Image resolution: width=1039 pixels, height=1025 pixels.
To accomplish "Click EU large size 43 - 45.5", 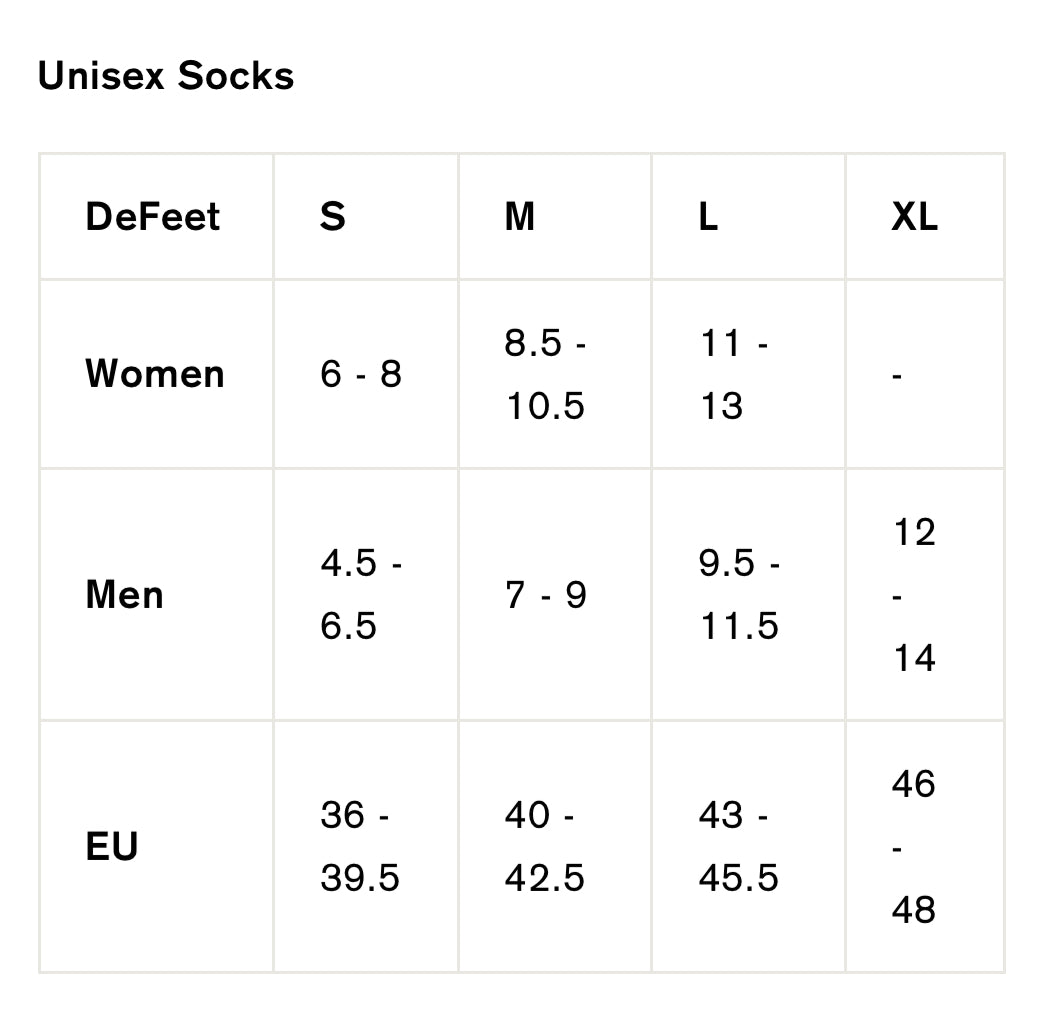I will tap(739, 846).
